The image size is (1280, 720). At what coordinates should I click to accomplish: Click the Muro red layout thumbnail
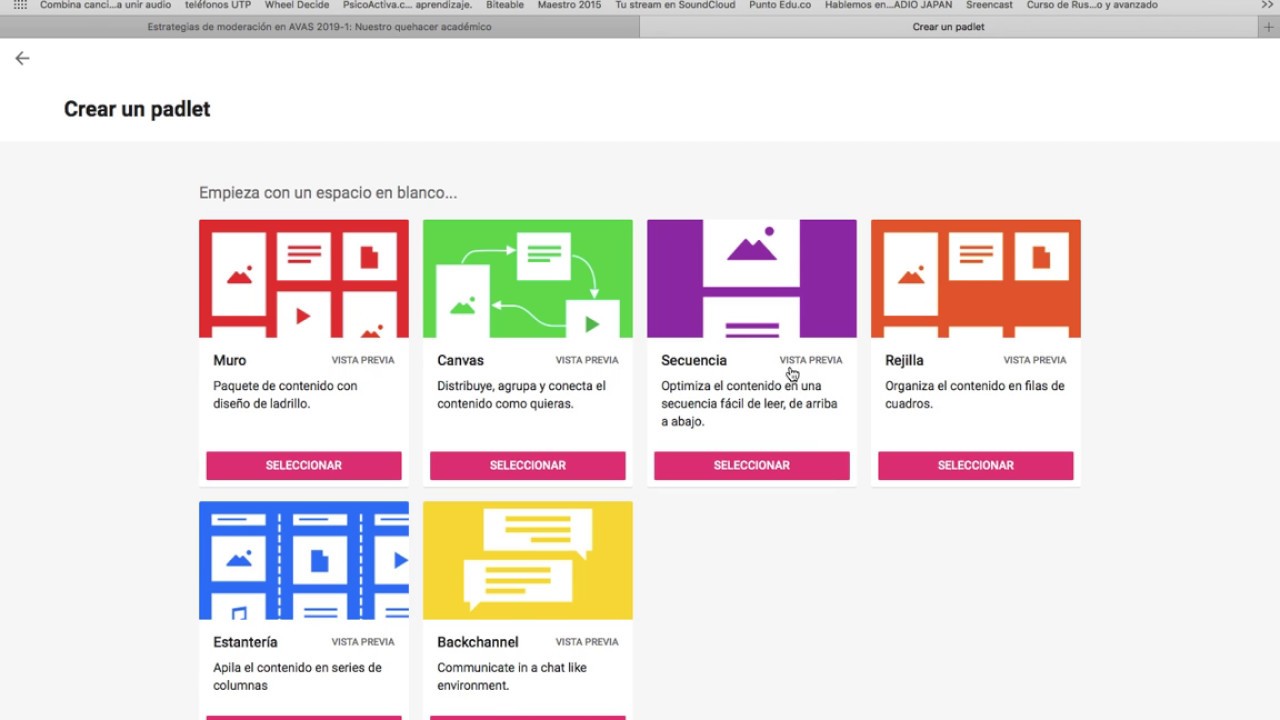pyautogui.click(x=304, y=279)
